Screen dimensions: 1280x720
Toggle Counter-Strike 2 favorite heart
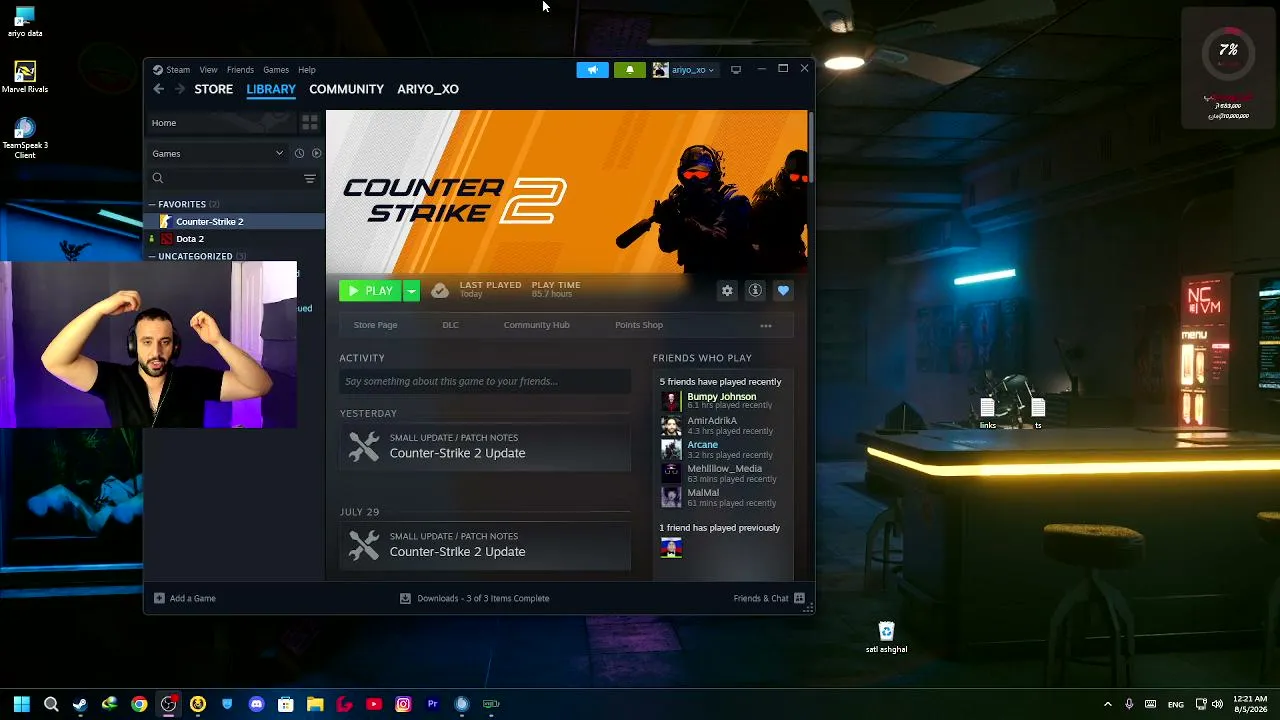point(783,291)
